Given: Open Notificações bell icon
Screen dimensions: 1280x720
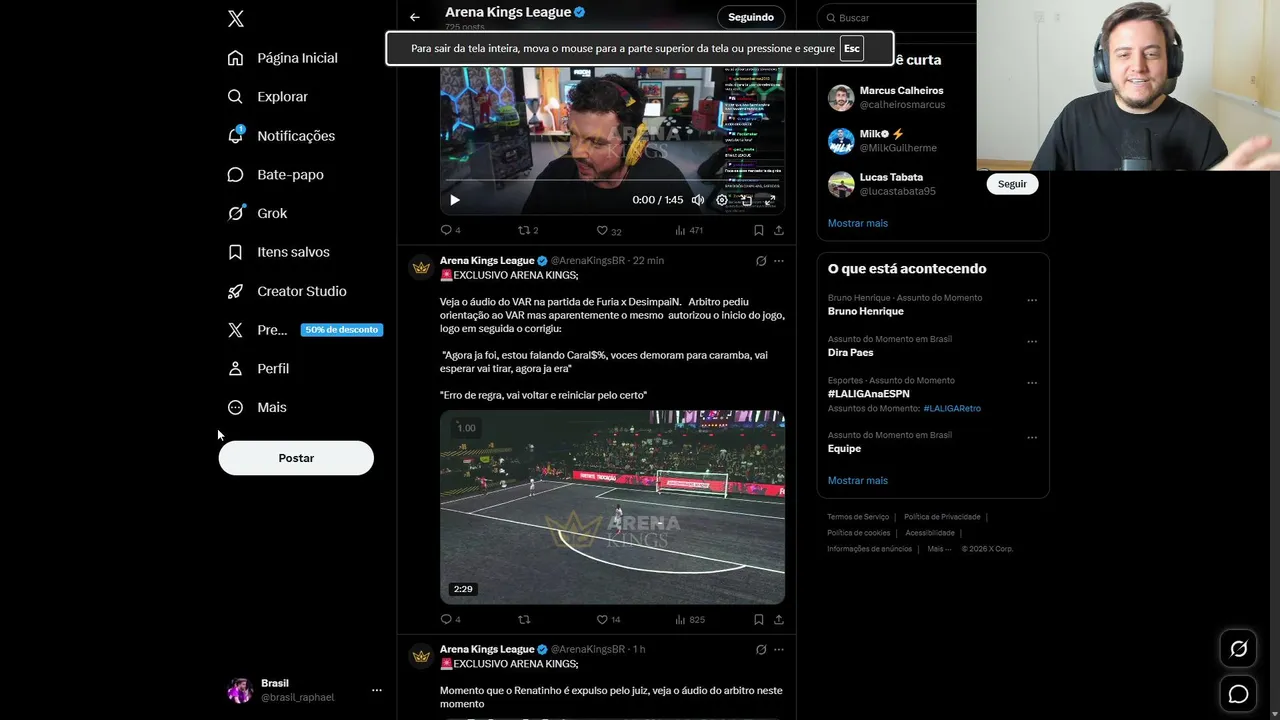Looking at the screenshot, I should pyautogui.click(x=236, y=135).
